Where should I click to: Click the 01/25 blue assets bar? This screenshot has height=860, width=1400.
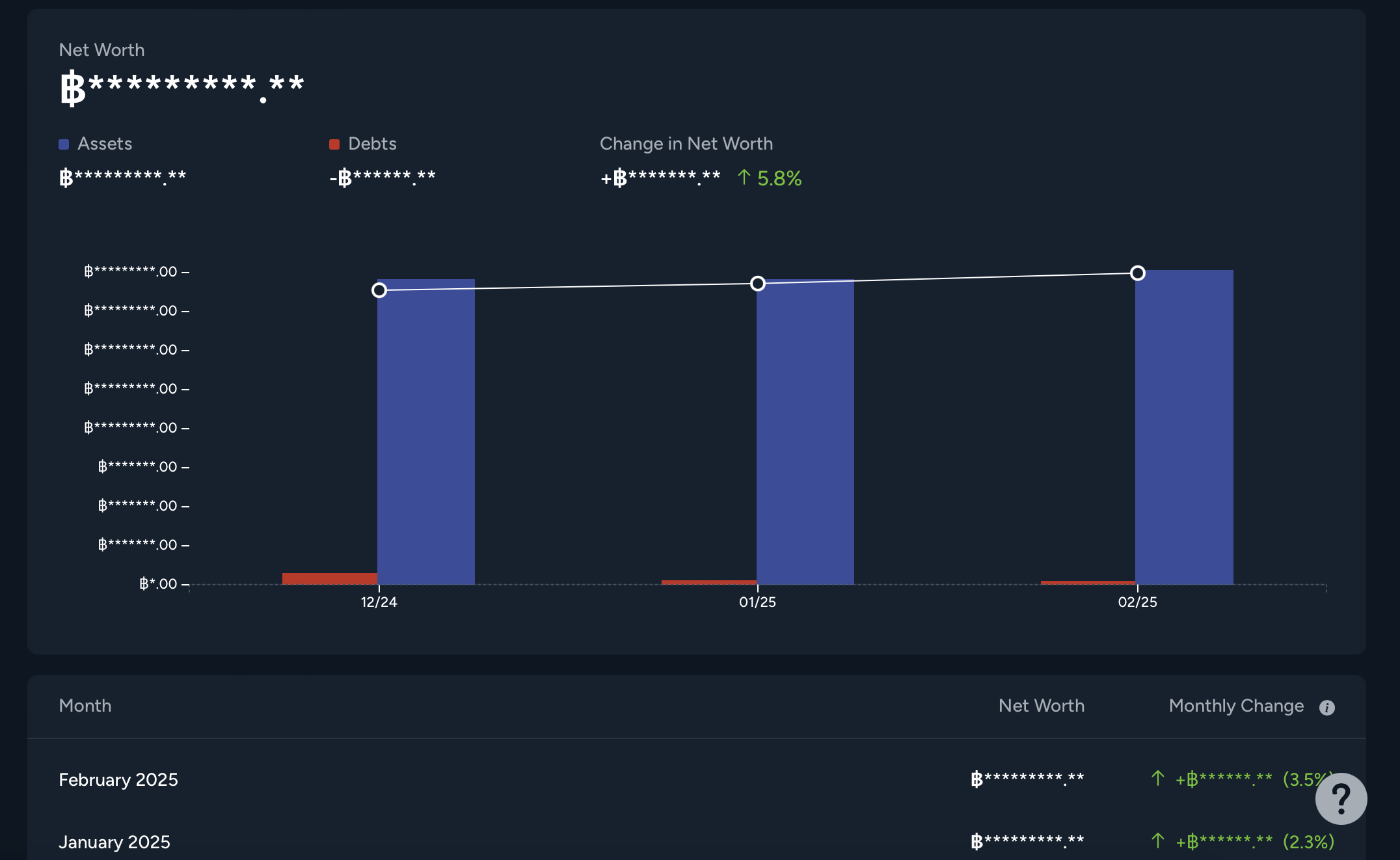pos(805,433)
